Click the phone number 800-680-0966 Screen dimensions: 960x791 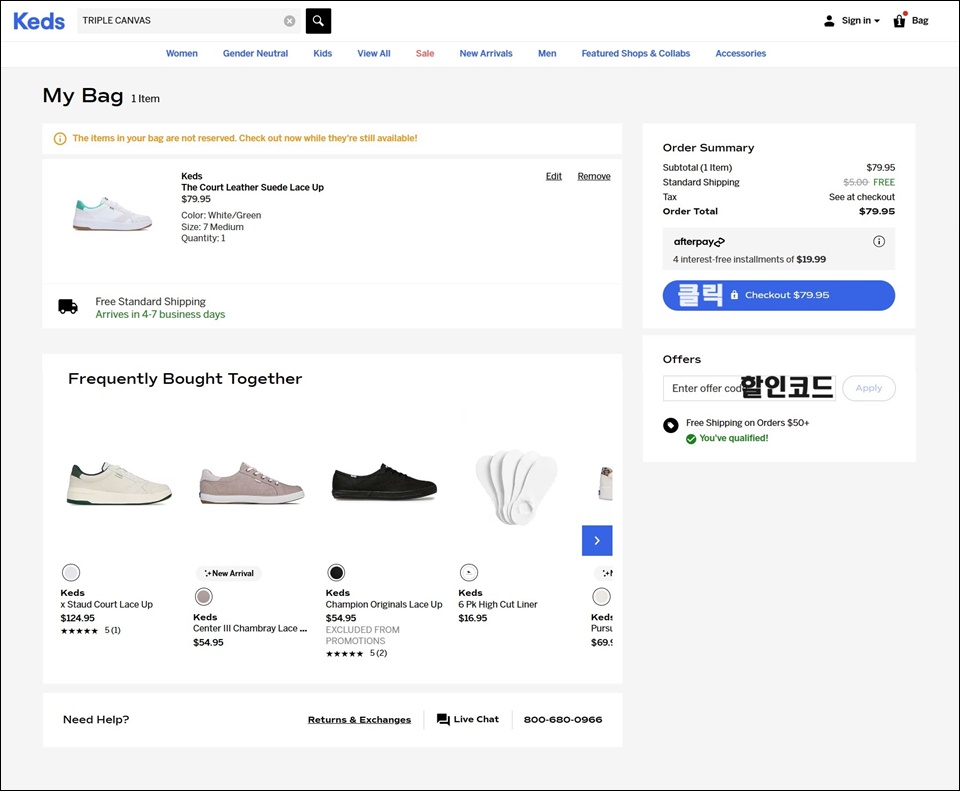coord(563,719)
